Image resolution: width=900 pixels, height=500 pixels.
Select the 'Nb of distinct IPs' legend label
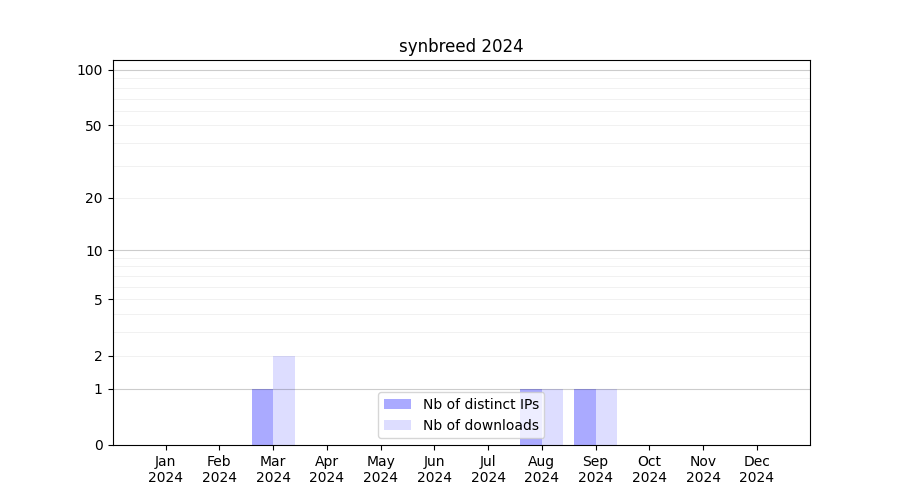[x=480, y=404]
